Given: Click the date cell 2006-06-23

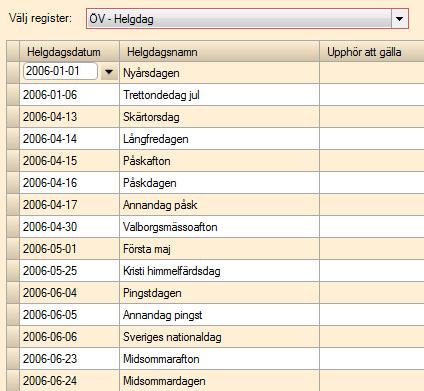Looking at the screenshot, I should pyautogui.click(x=69, y=359).
